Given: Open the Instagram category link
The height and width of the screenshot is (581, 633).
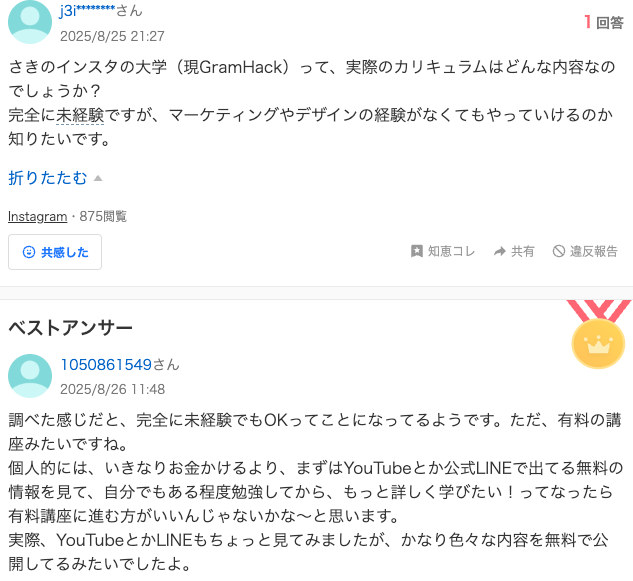Looking at the screenshot, I should coord(38,216).
